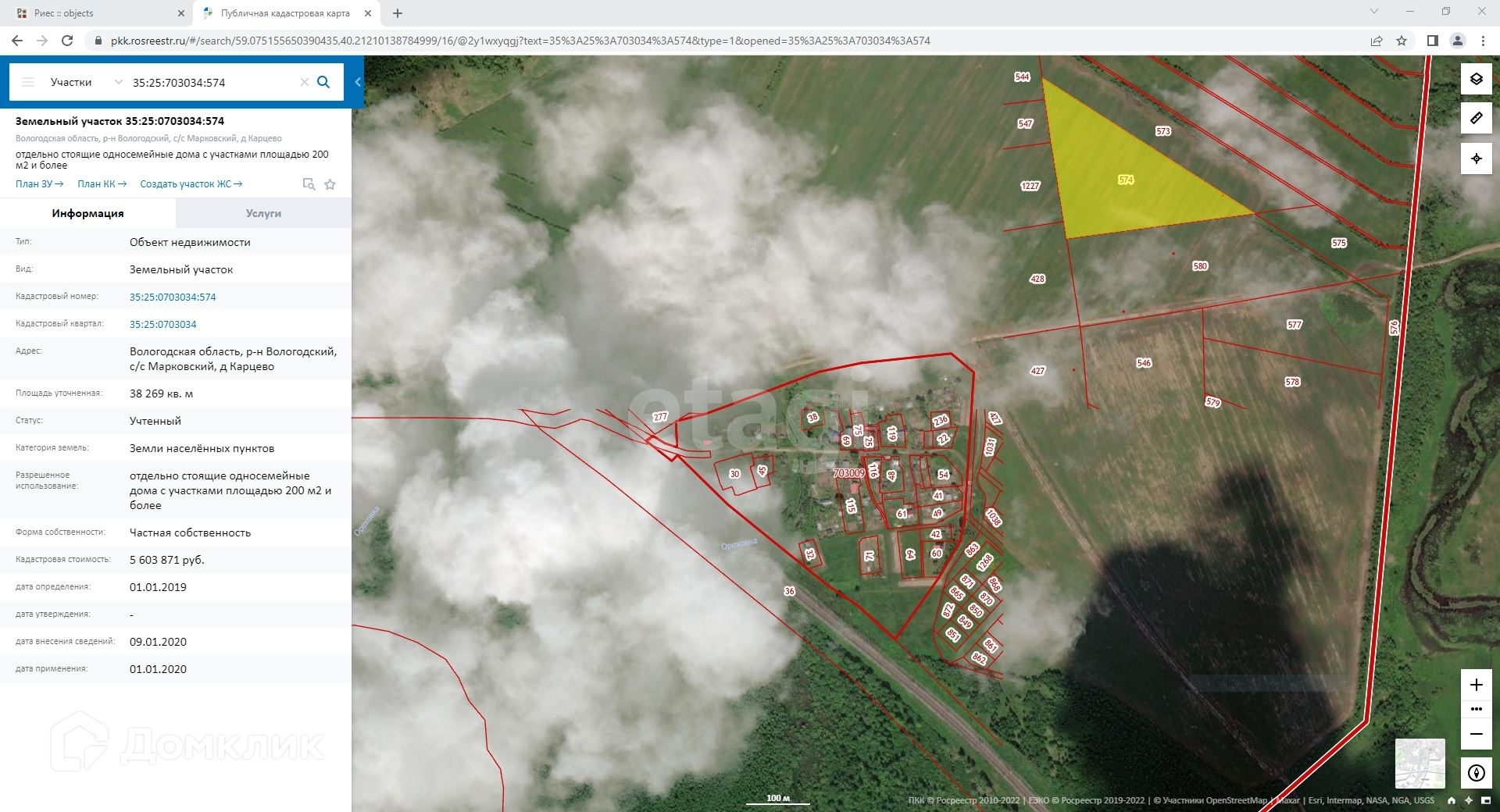Select parcel label 580 on the map
Image resolution: width=1500 pixels, height=812 pixels.
[1201, 266]
